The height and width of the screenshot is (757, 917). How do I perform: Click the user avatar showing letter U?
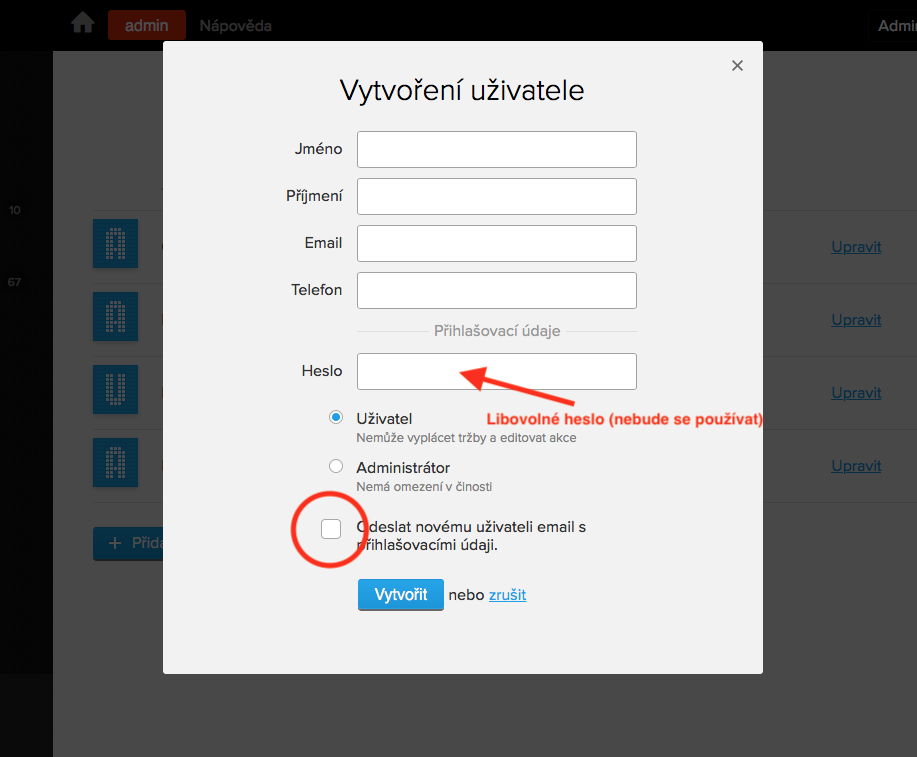(115, 389)
